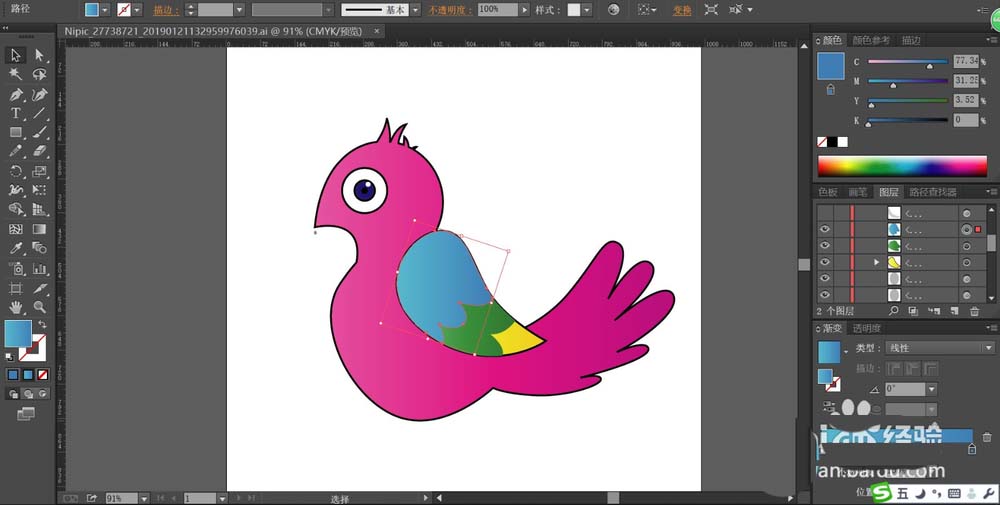The height and width of the screenshot is (505, 1000).
Task: Open the gradient angle dropdown
Action: tap(932, 389)
